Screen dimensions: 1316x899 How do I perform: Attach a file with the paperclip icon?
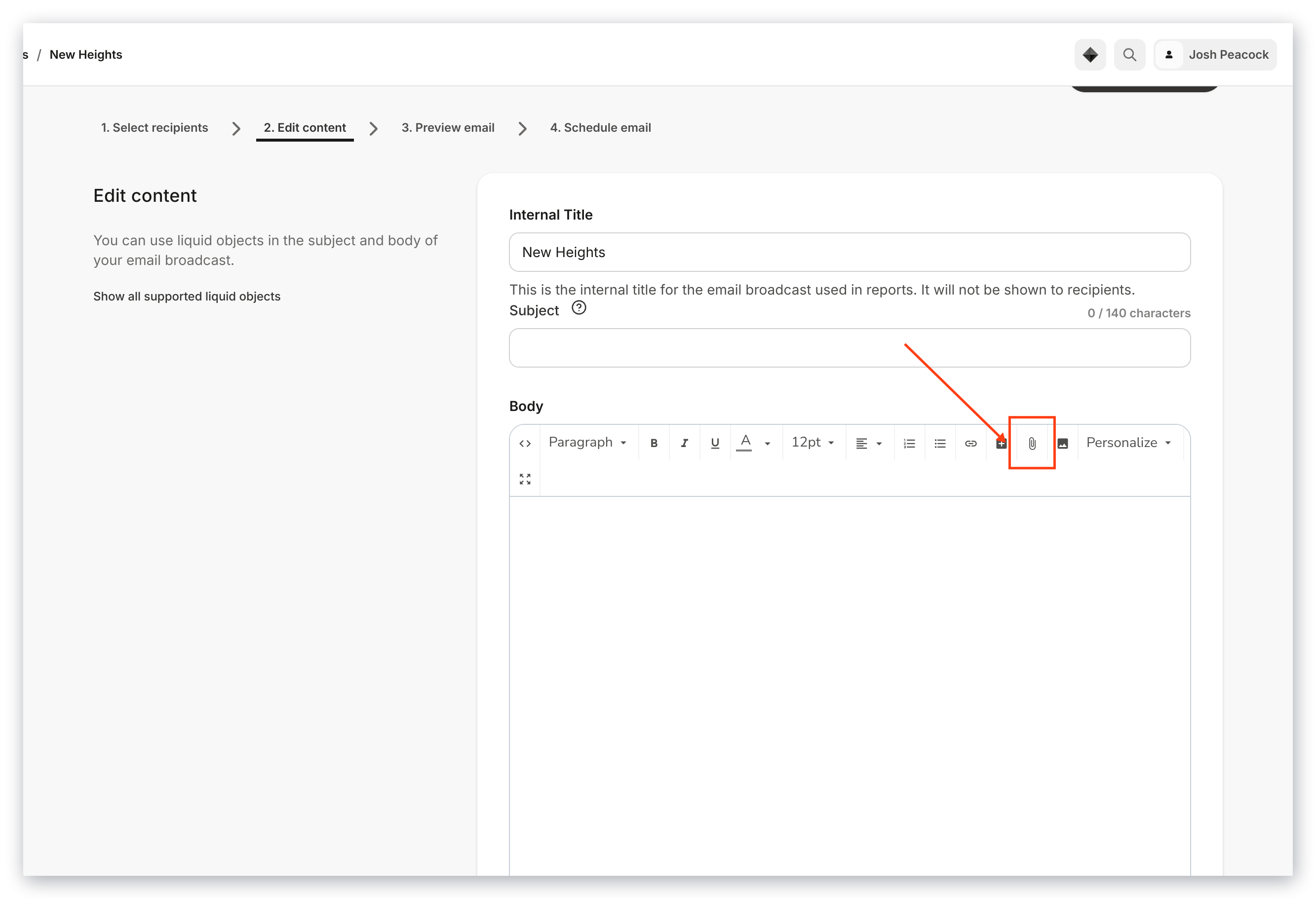click(x=1032, y=443)
